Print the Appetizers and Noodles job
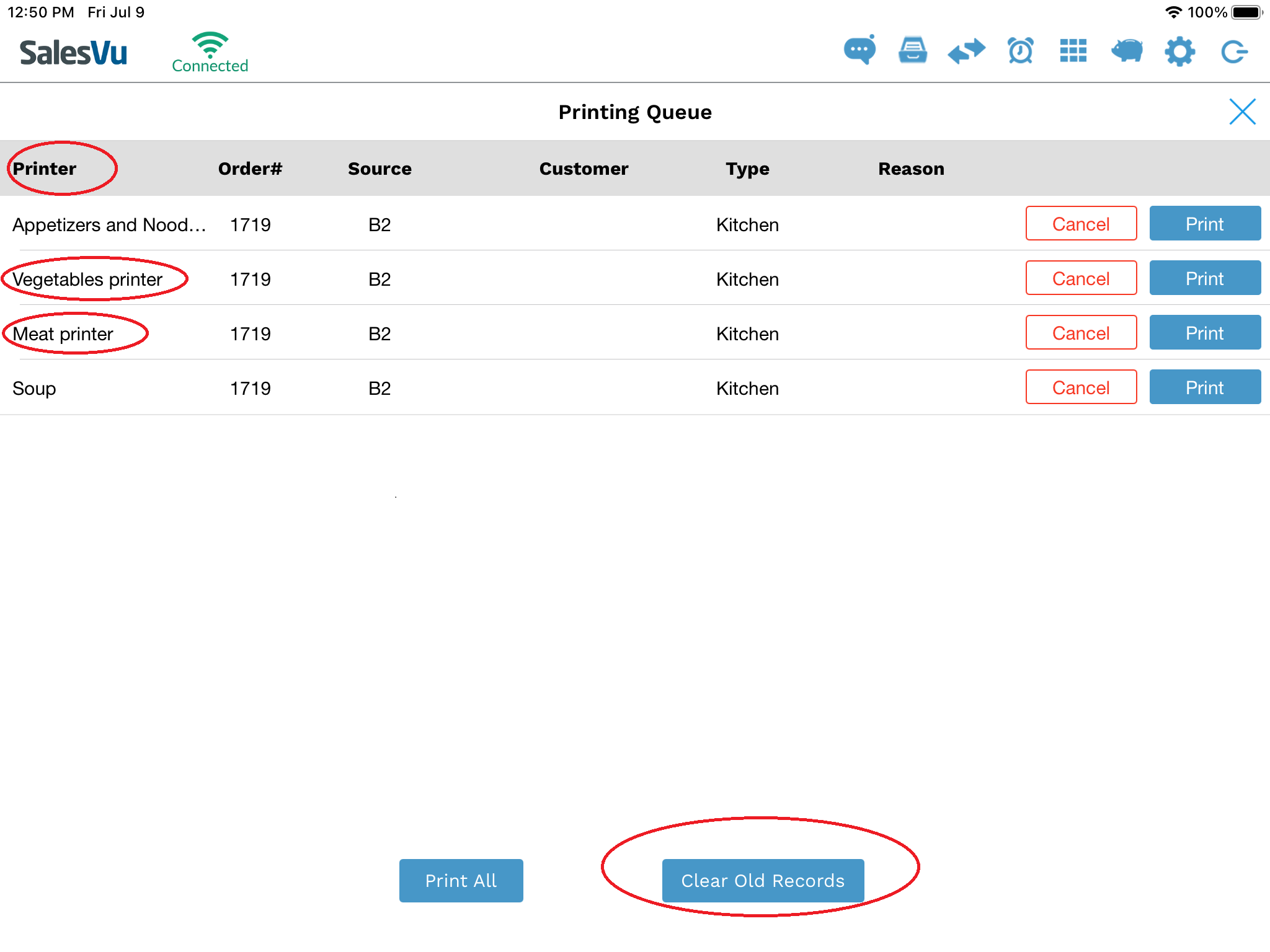 point(1204,224)
